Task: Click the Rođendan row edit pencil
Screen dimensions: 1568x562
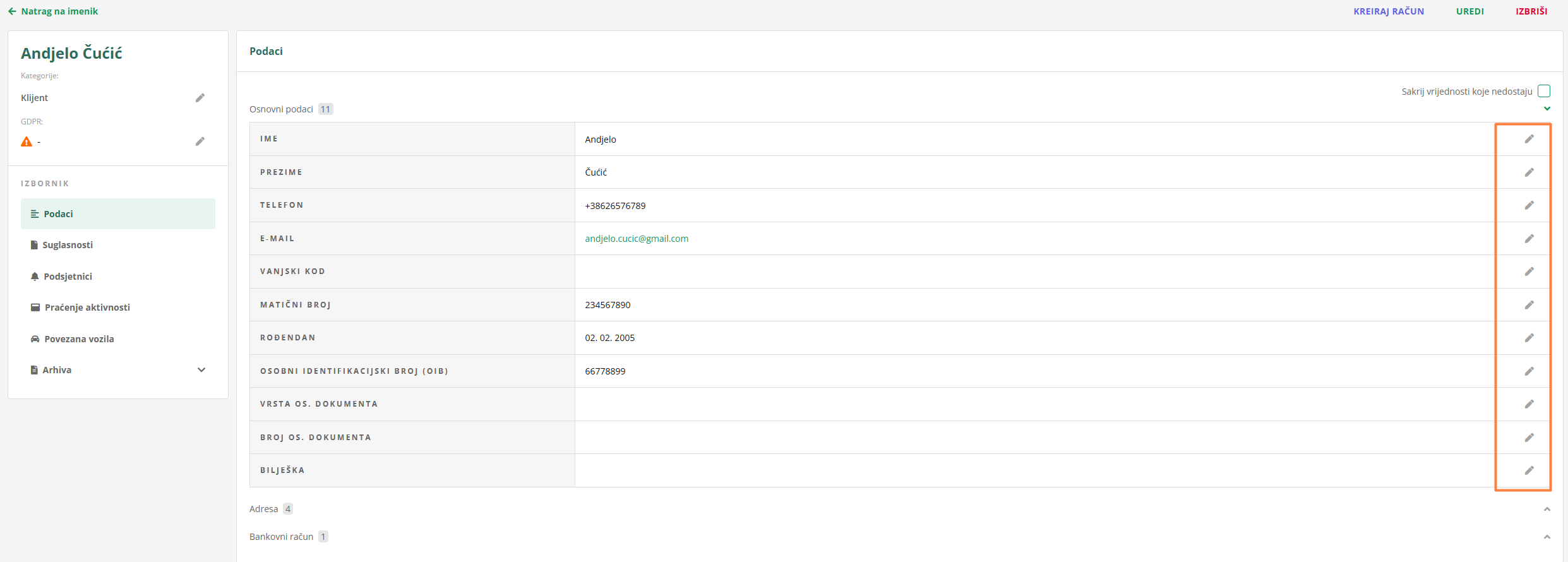Action: pos(1529,338)
